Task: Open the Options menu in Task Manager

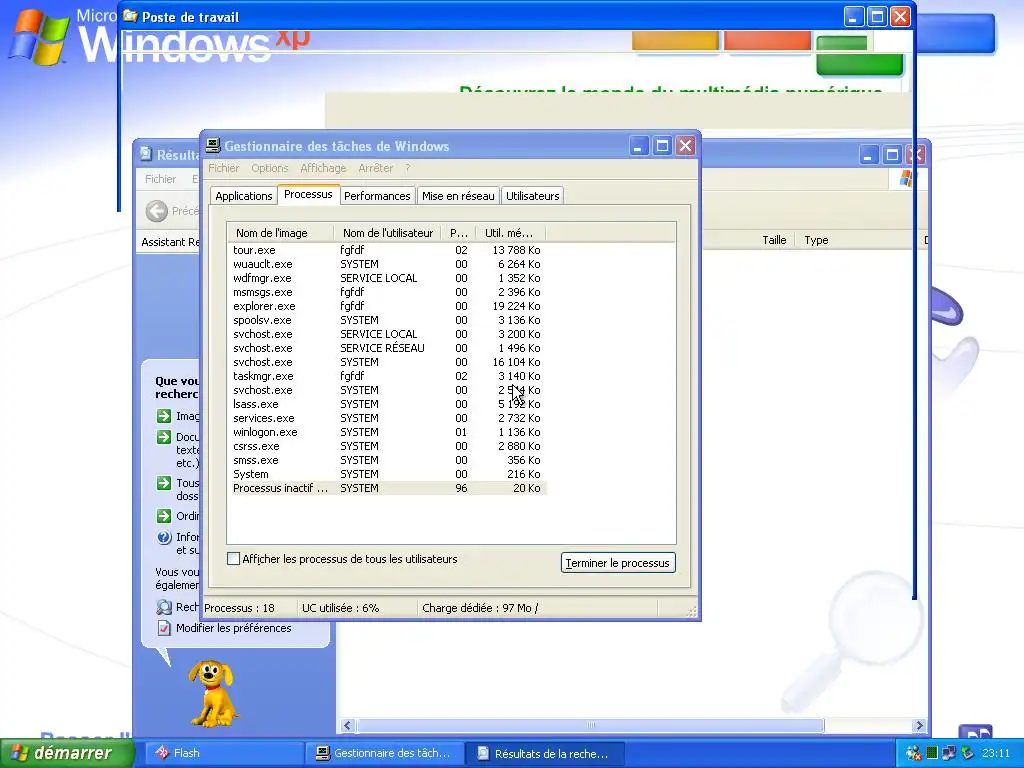Action: tap(270, 168)
